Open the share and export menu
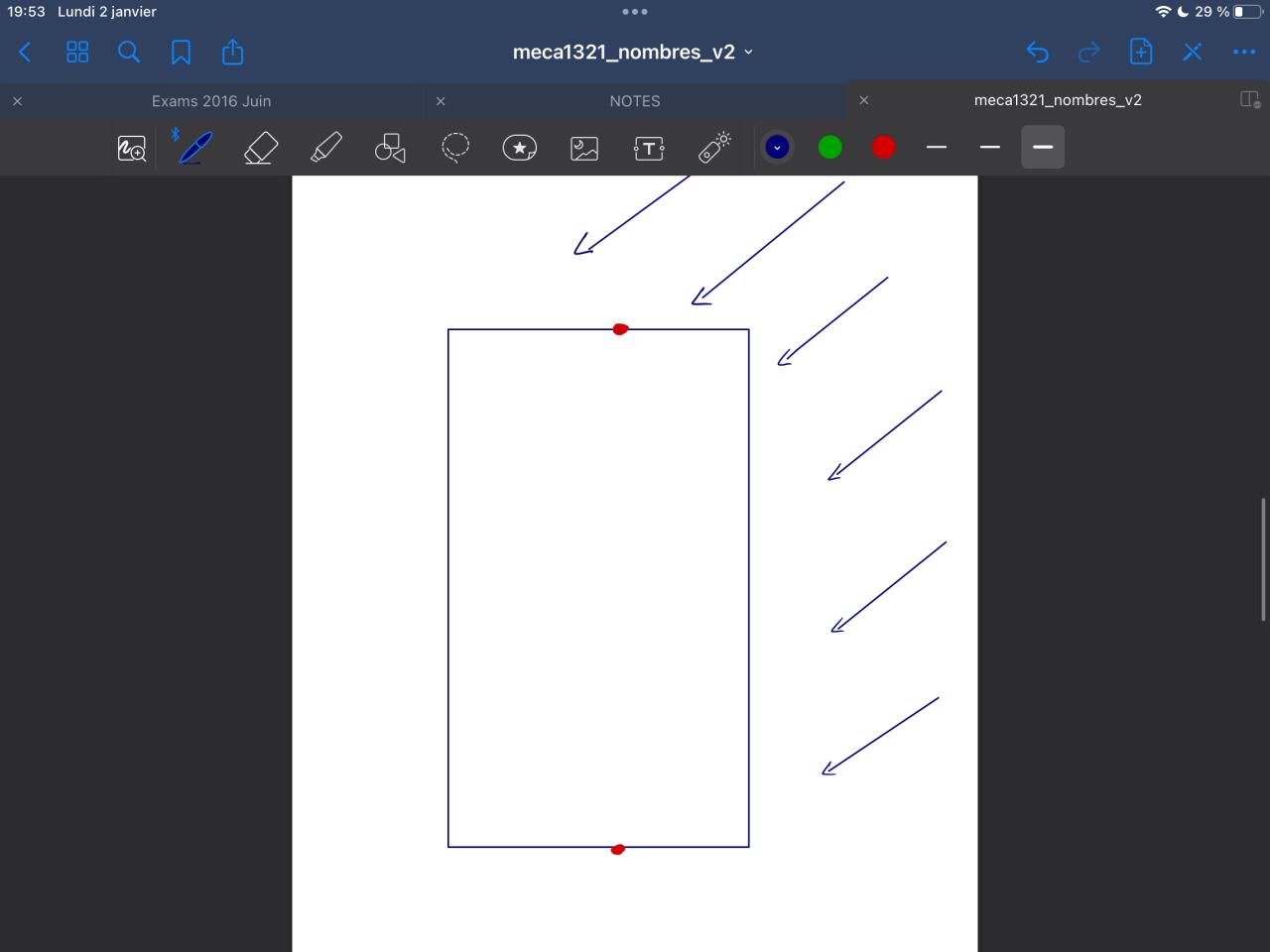 232,52
